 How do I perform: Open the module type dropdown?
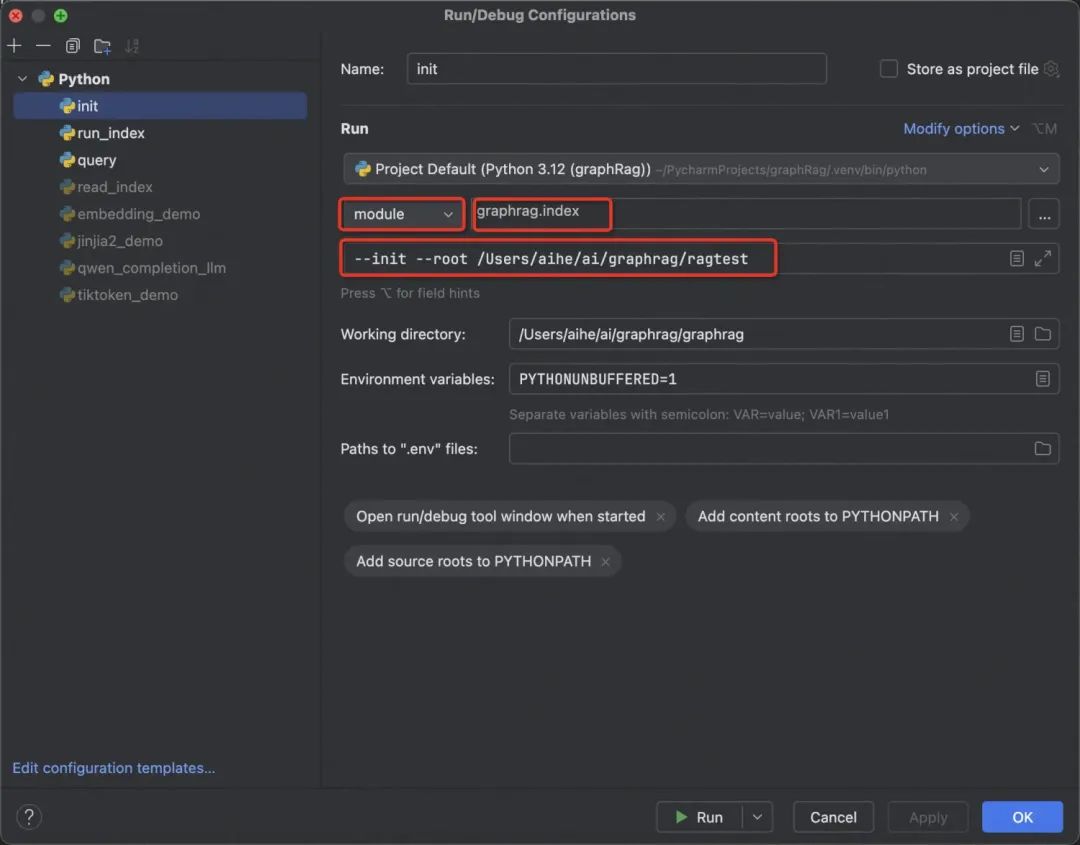coord(403,214)
